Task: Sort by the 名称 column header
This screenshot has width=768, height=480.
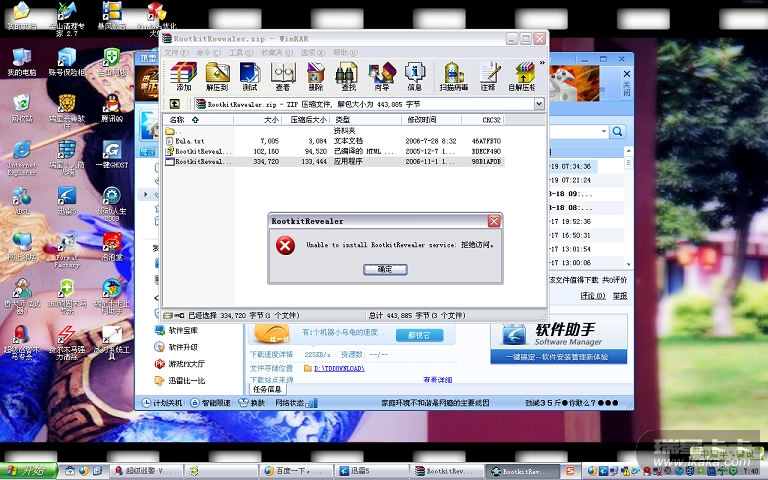Action: click(x=198, y=120)
